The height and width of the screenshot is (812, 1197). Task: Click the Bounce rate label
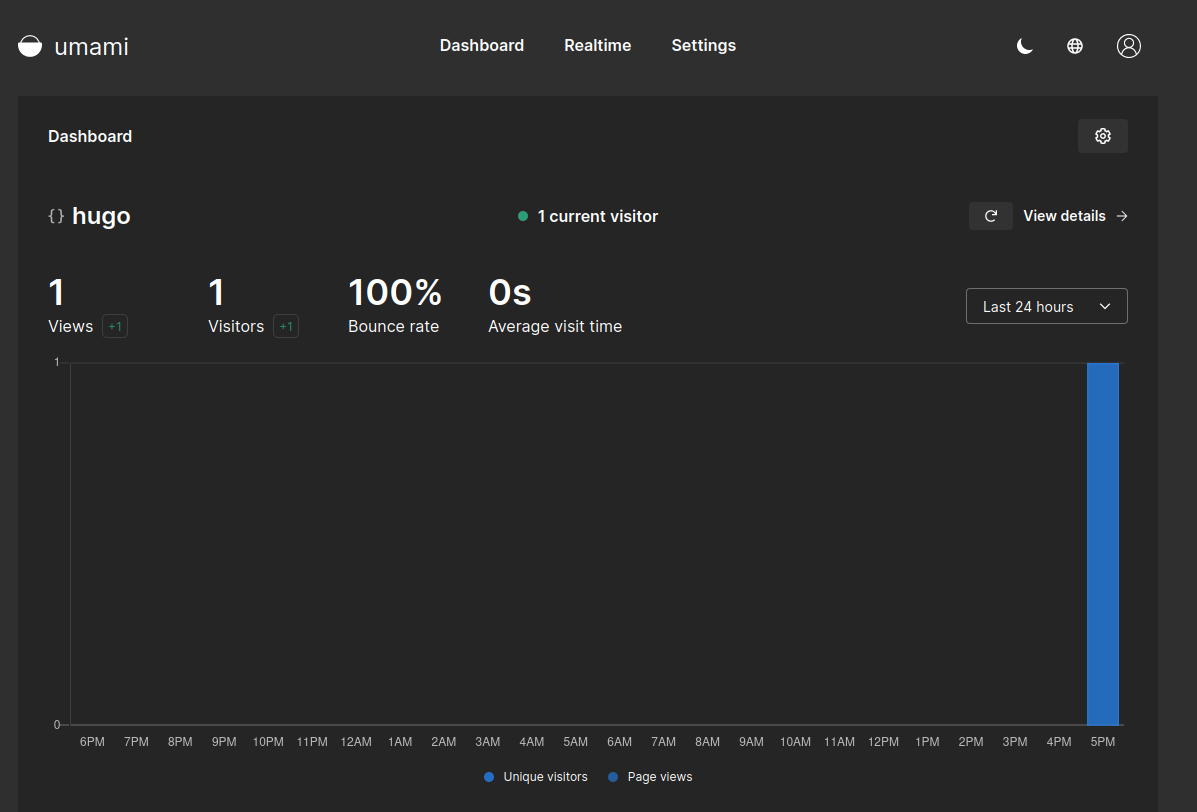(x=393, y=326)
